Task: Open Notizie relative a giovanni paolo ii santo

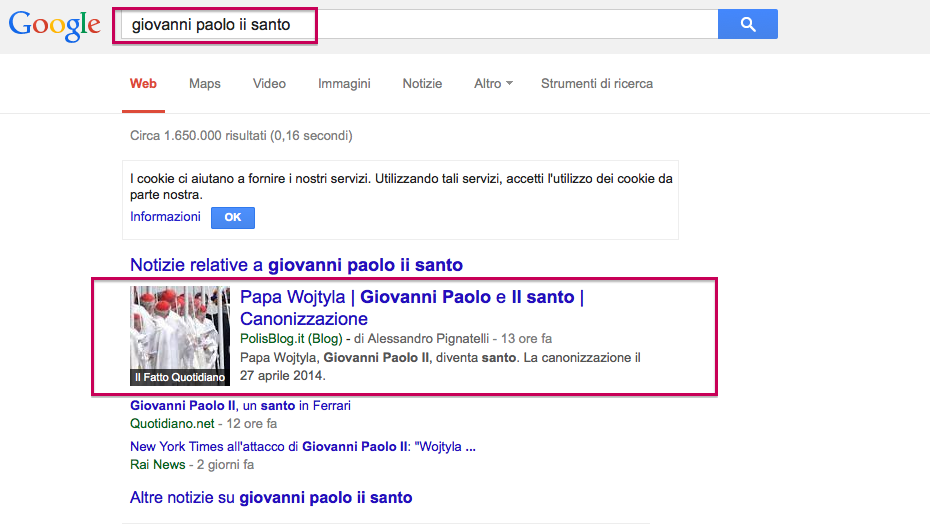Action: (x=296, y=264)
